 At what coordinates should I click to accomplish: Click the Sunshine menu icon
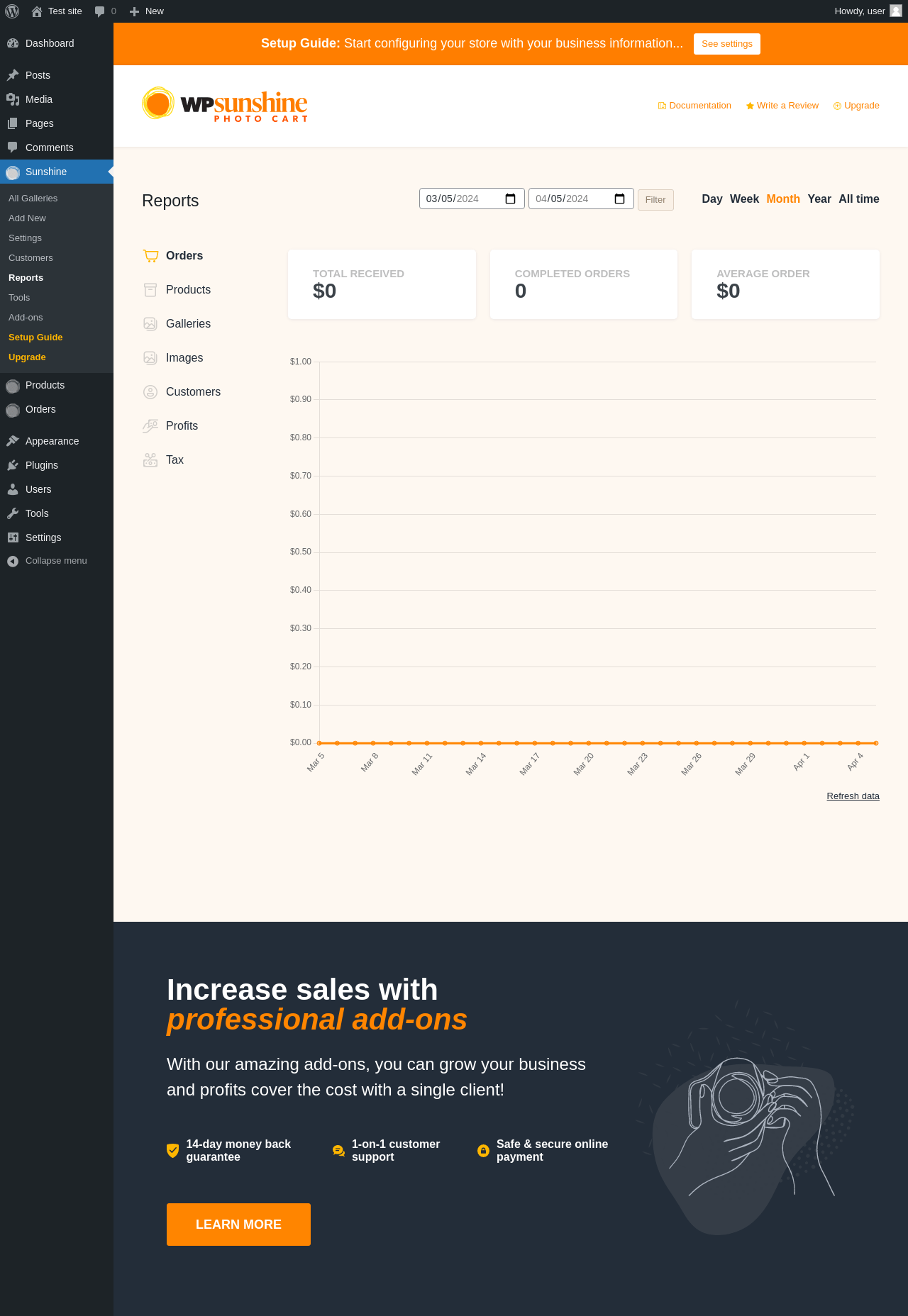[13, 172]
